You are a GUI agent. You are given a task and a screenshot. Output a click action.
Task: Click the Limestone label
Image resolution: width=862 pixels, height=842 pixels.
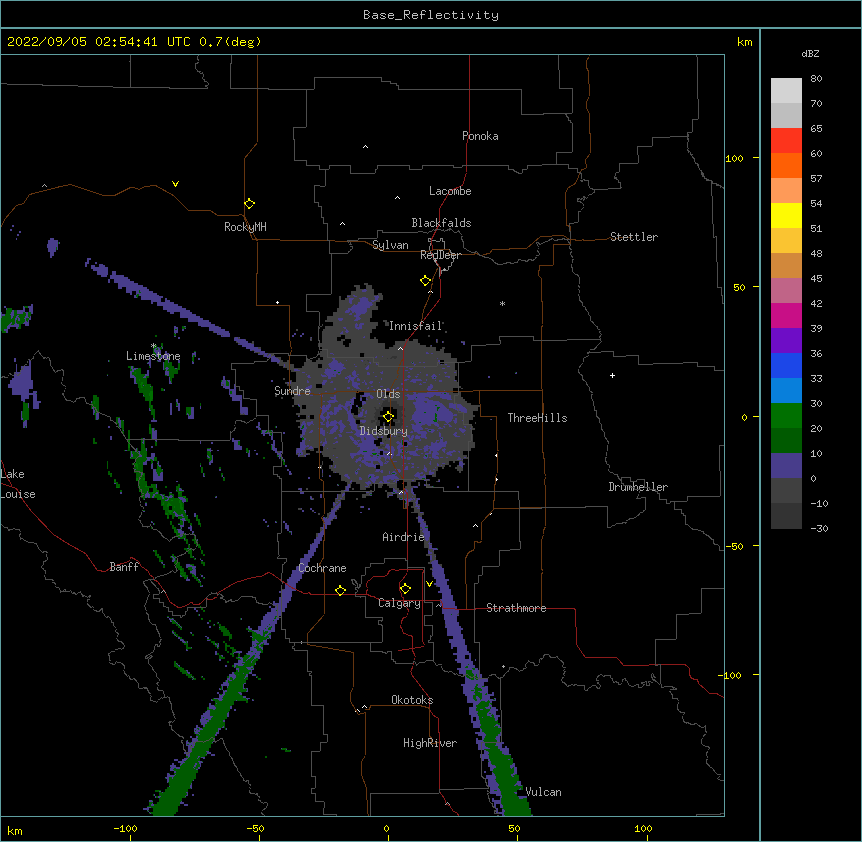click(x=153, y=356)
